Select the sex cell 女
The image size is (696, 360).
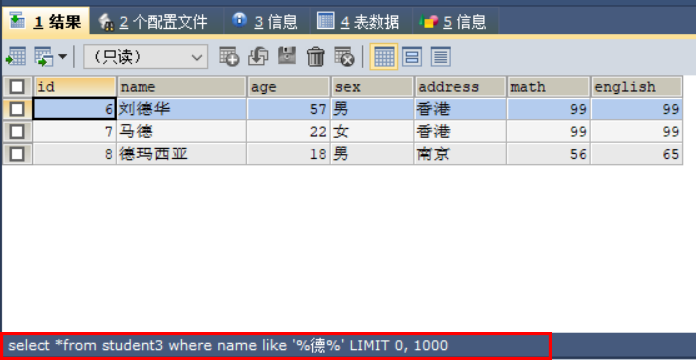[372, 132]
